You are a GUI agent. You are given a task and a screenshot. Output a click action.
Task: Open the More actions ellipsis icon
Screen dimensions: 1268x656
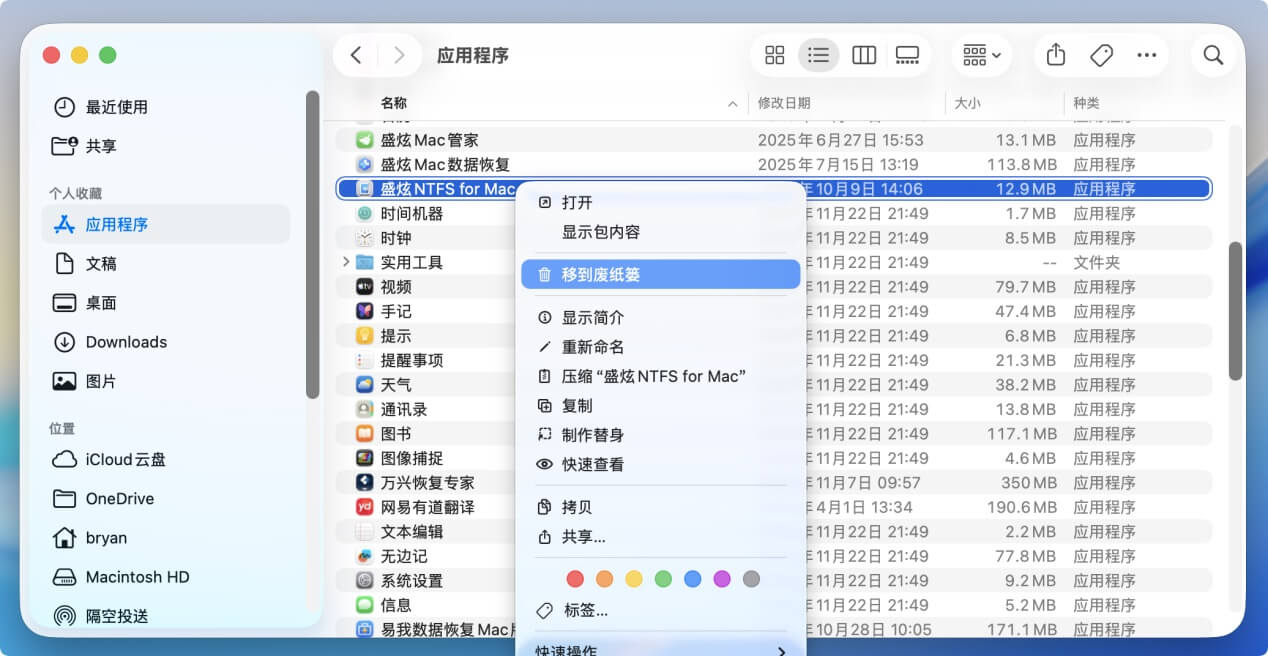(1148, 55)
